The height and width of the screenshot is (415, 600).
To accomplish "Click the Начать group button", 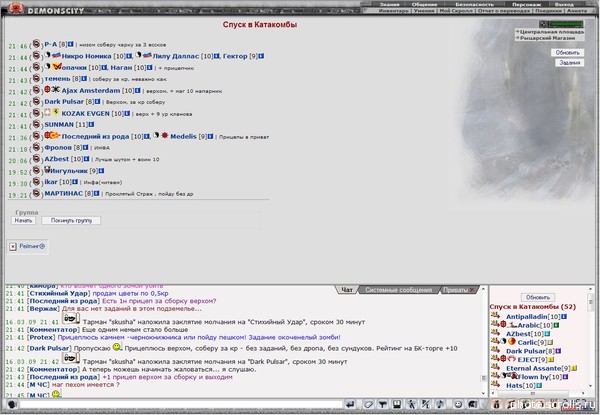I will 23,220.
